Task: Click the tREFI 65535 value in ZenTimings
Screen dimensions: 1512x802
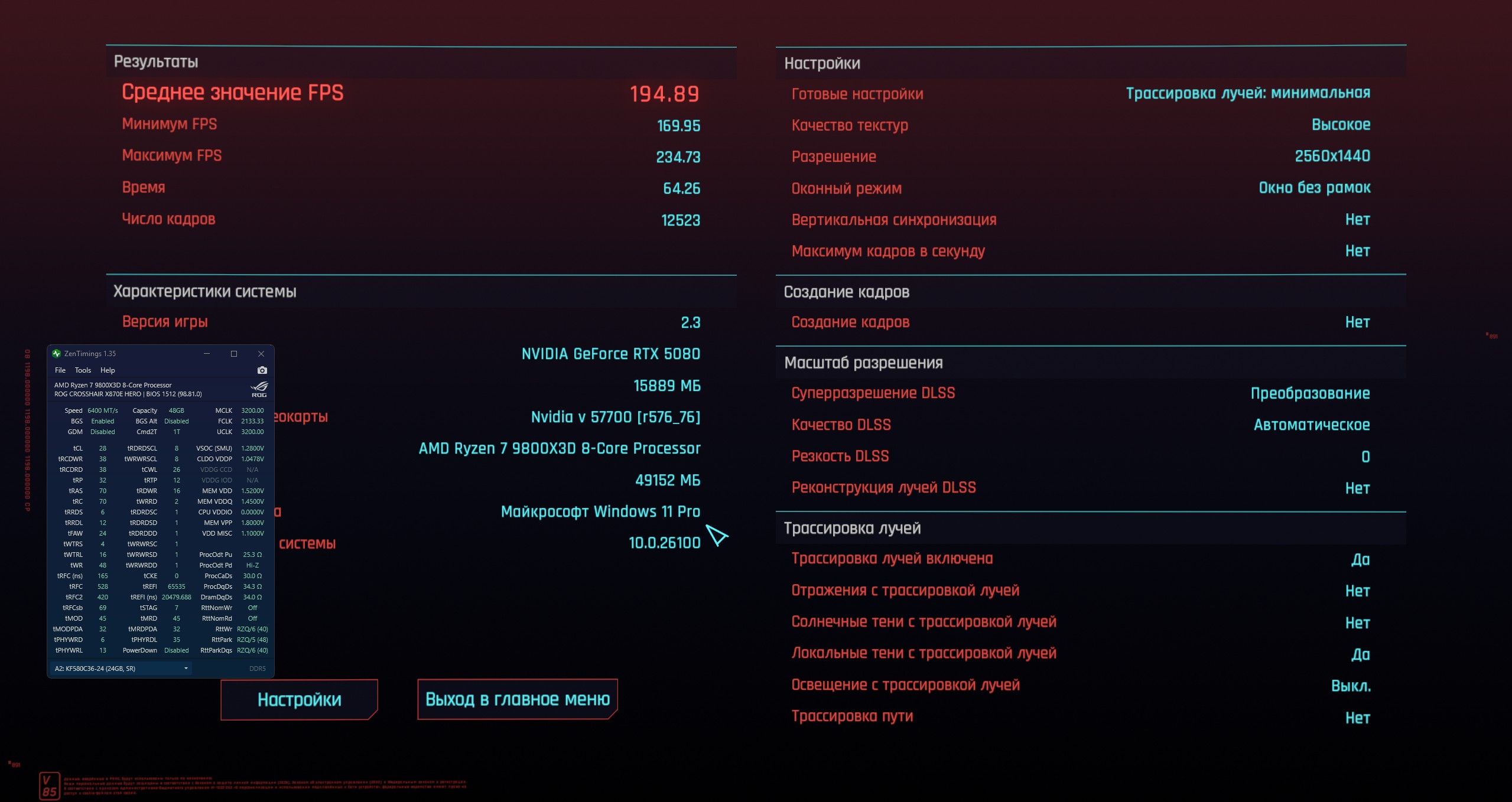Action: tap(176, 586)
